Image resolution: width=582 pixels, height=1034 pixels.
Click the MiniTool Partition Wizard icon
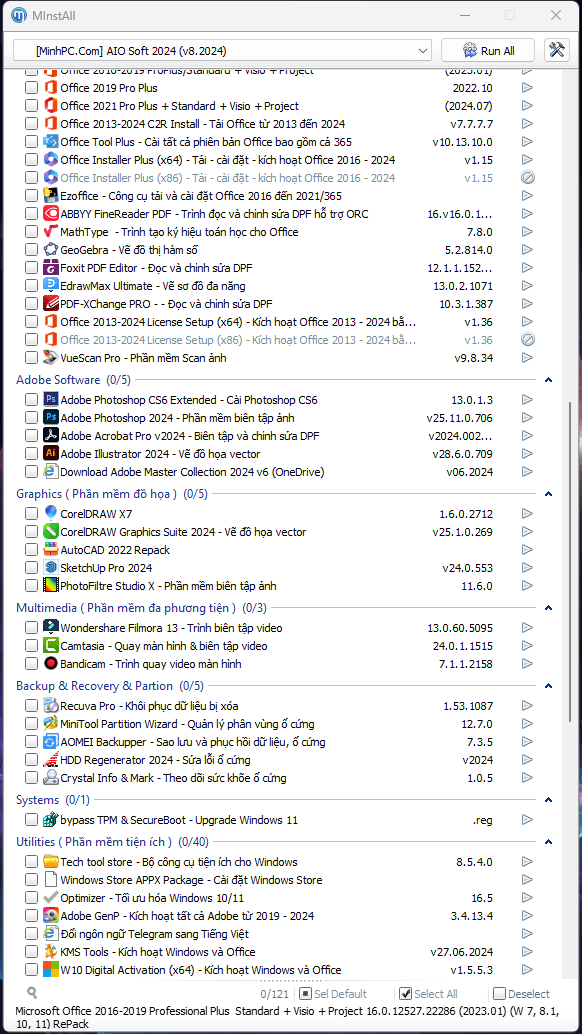(x=50, y=723)
